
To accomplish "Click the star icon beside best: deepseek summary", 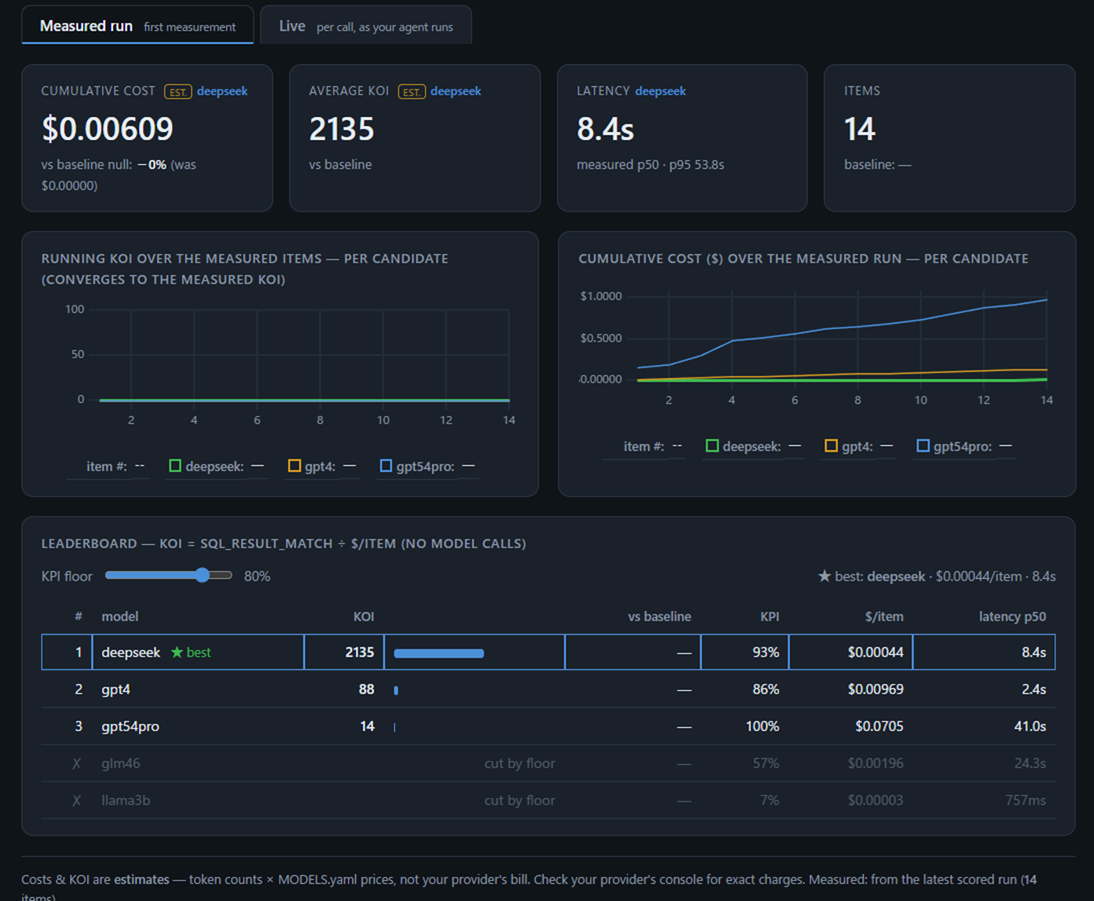I will click(x=824, y=576).
